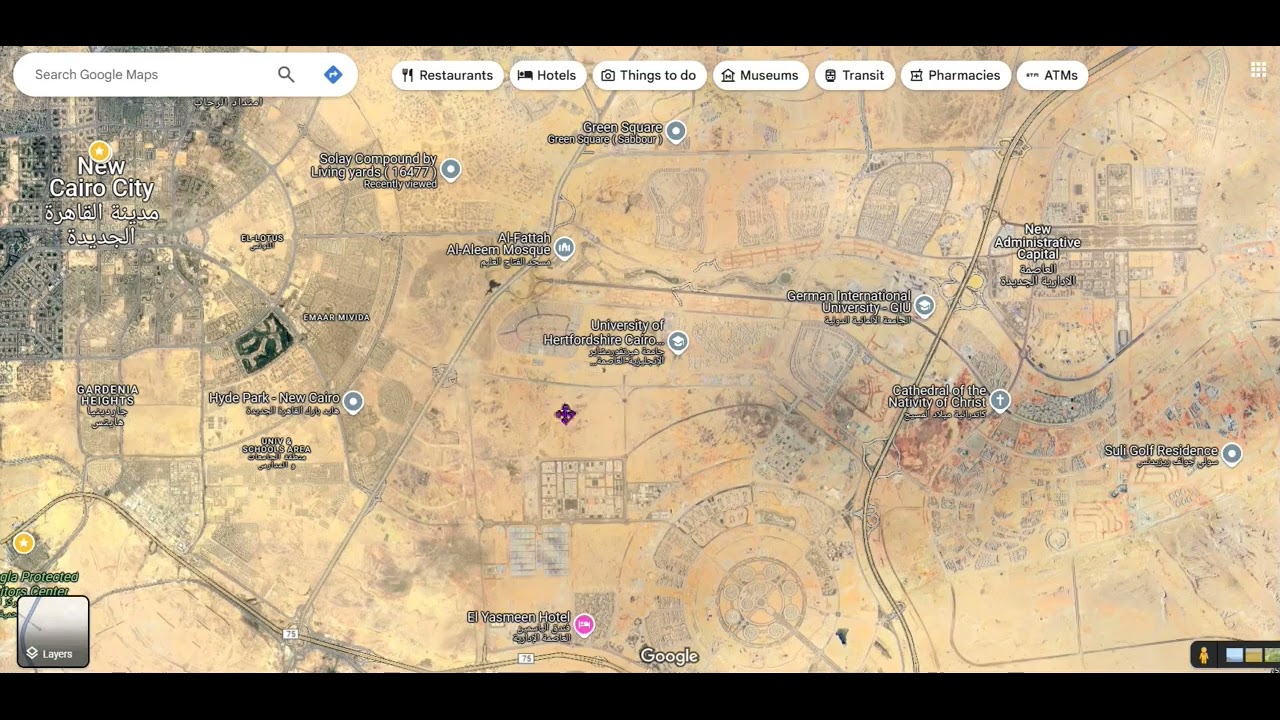Click the EMAAR MIVIDA label
Viewport: 1280px width, 720px height.
coord(336,317)
